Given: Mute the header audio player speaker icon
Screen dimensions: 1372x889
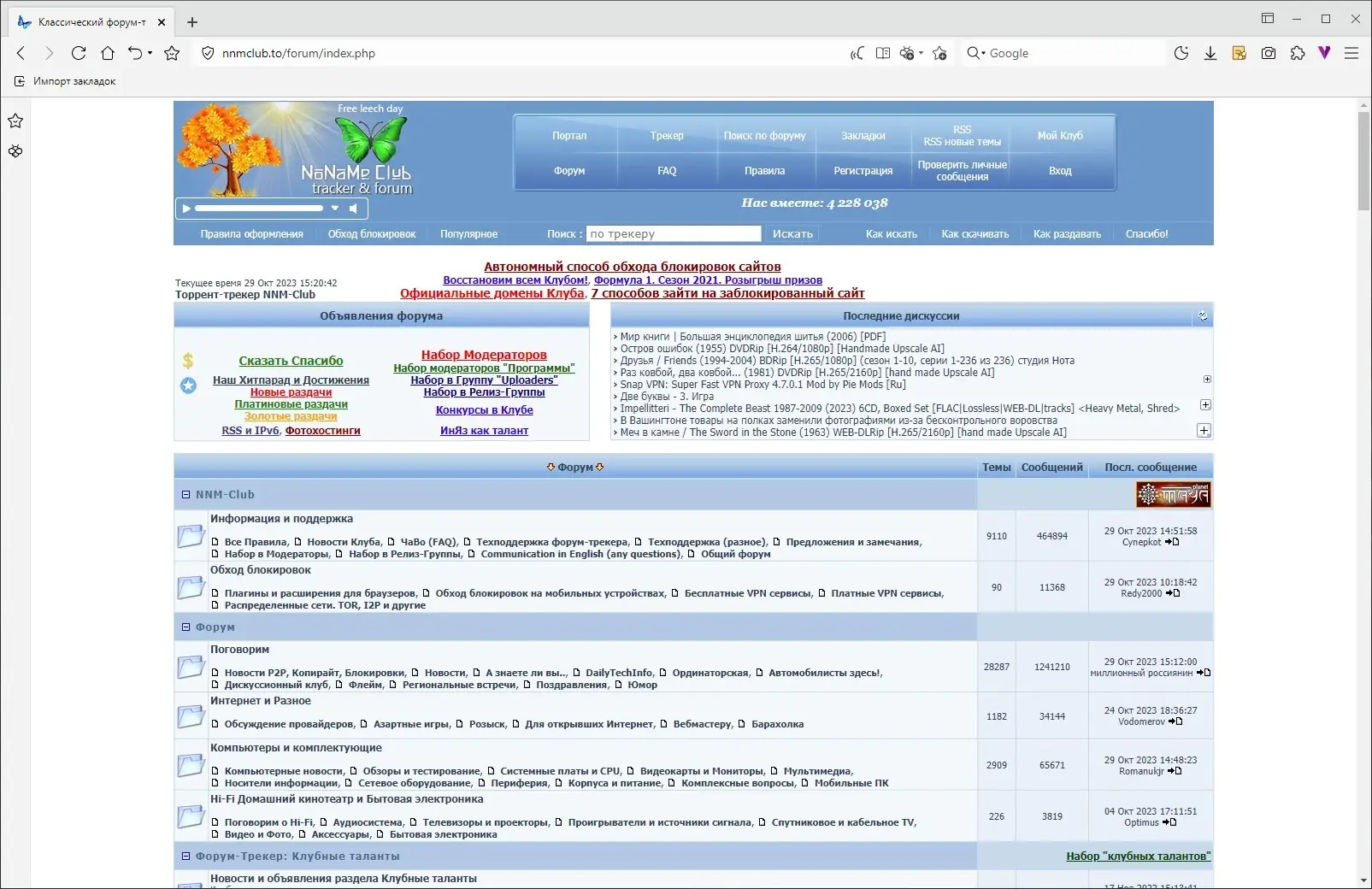Looking at the screenshot, I should (x=353, y=208).
